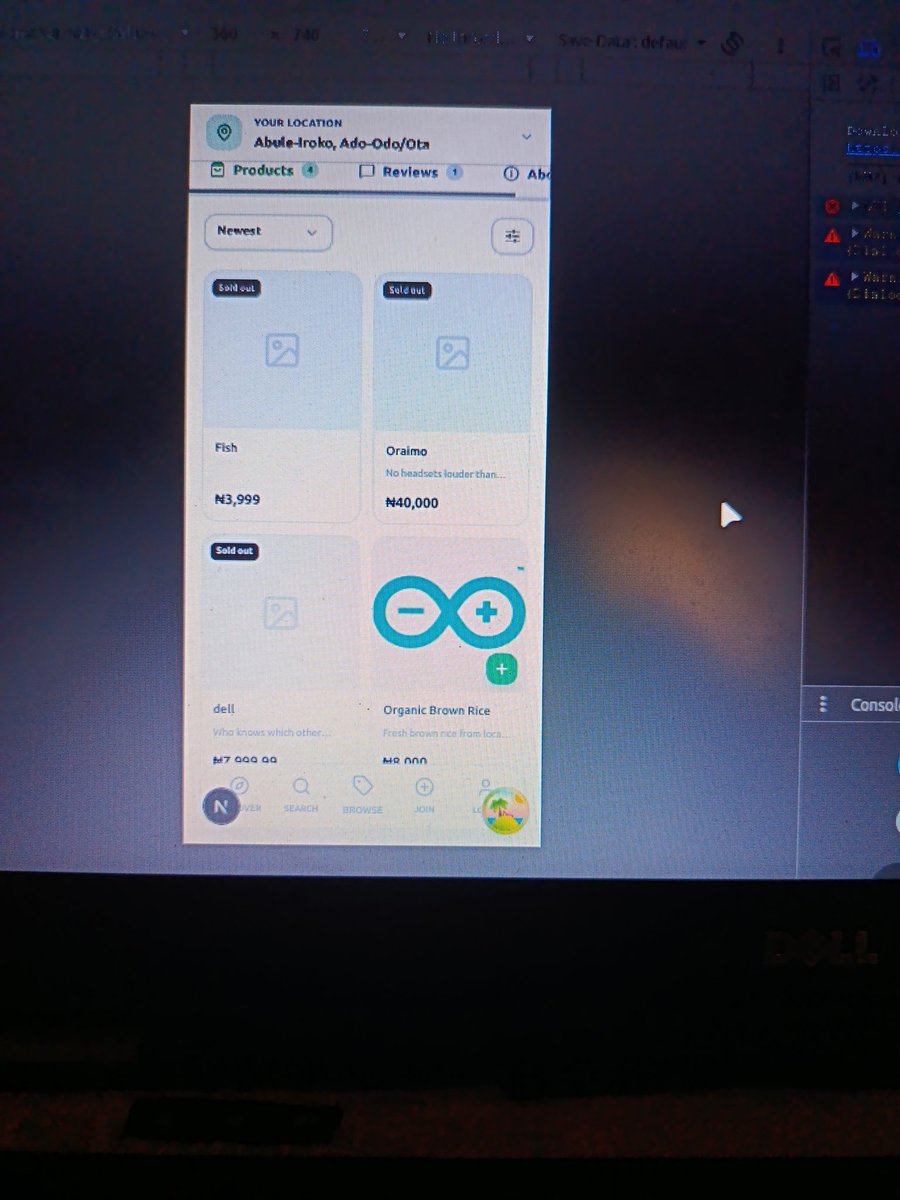Open the Organic Brown Rice product image
The width and height of the screenshot is (900, 1200).
click(449, 612)
